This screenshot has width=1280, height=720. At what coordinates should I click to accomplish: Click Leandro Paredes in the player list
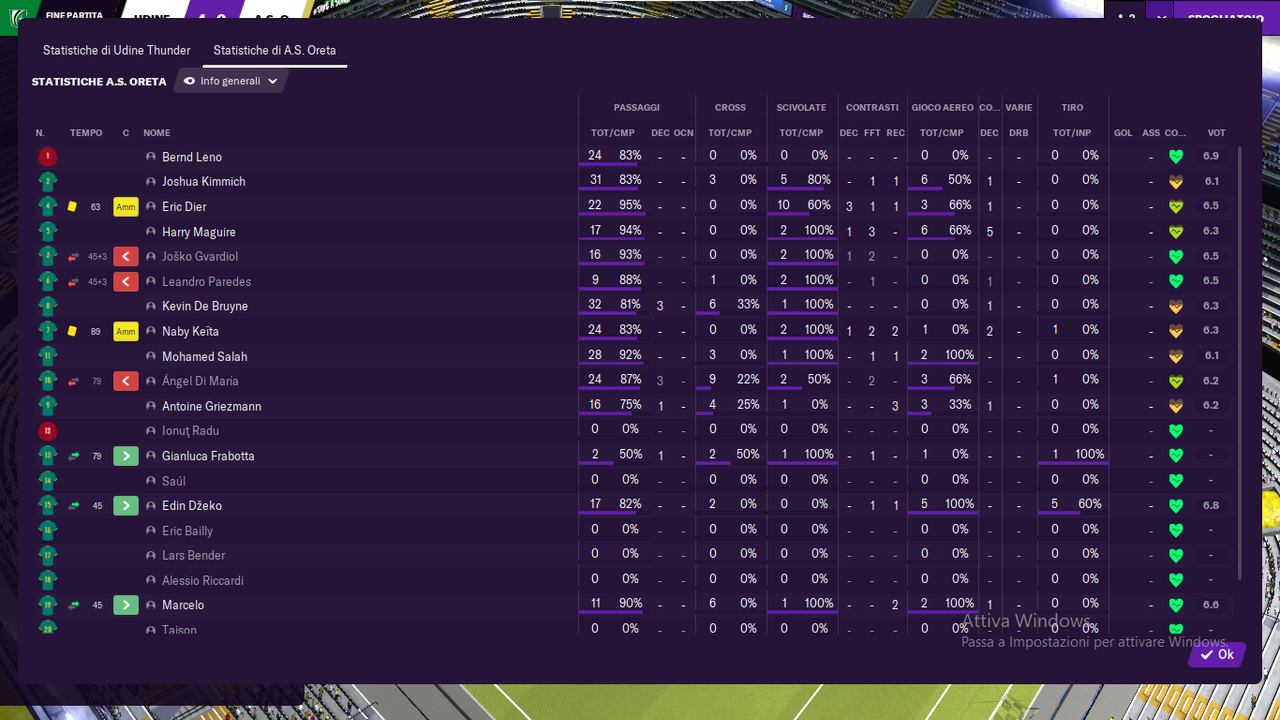pyautogui.click(x=207, y=282)
